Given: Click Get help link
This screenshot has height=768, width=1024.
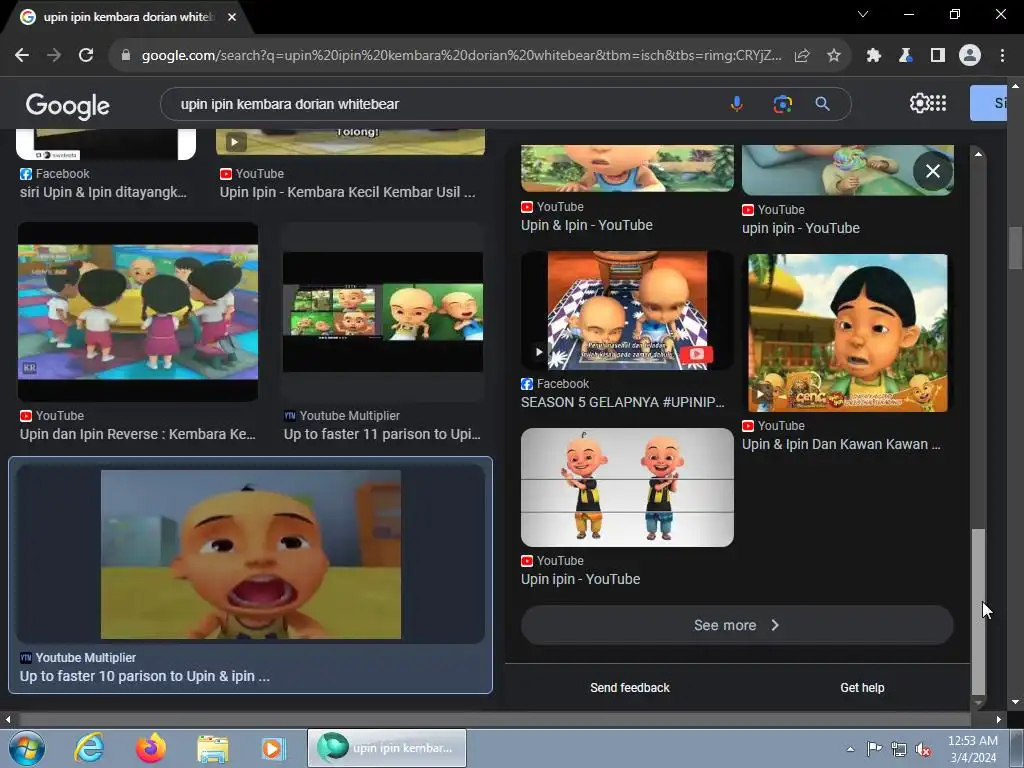Looking at the screenshot, I should coord(862,688).
